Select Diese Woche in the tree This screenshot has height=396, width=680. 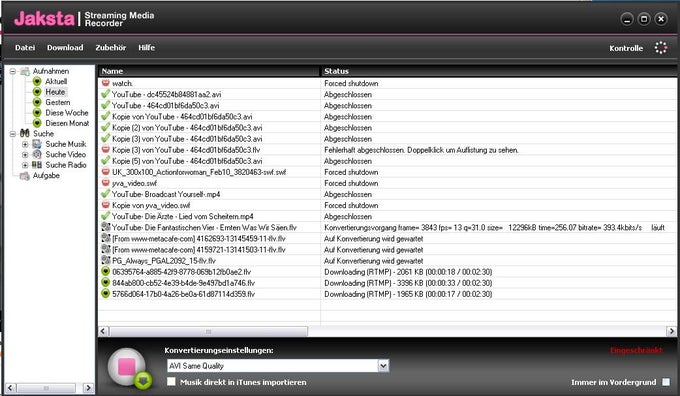(67, 113)
